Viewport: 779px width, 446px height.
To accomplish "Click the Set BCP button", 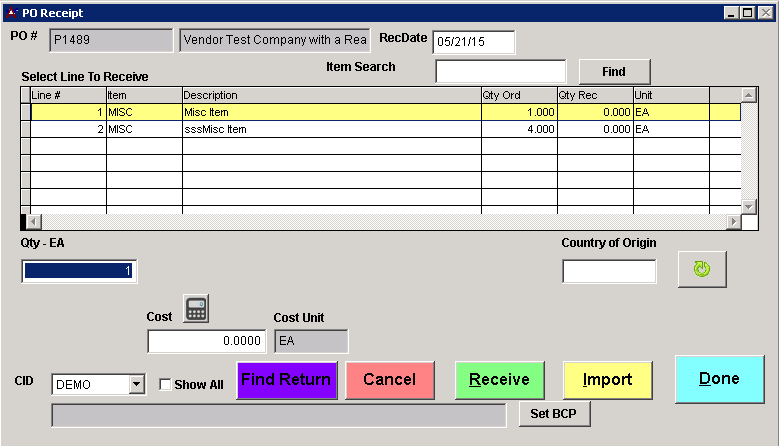I will 554,415.
